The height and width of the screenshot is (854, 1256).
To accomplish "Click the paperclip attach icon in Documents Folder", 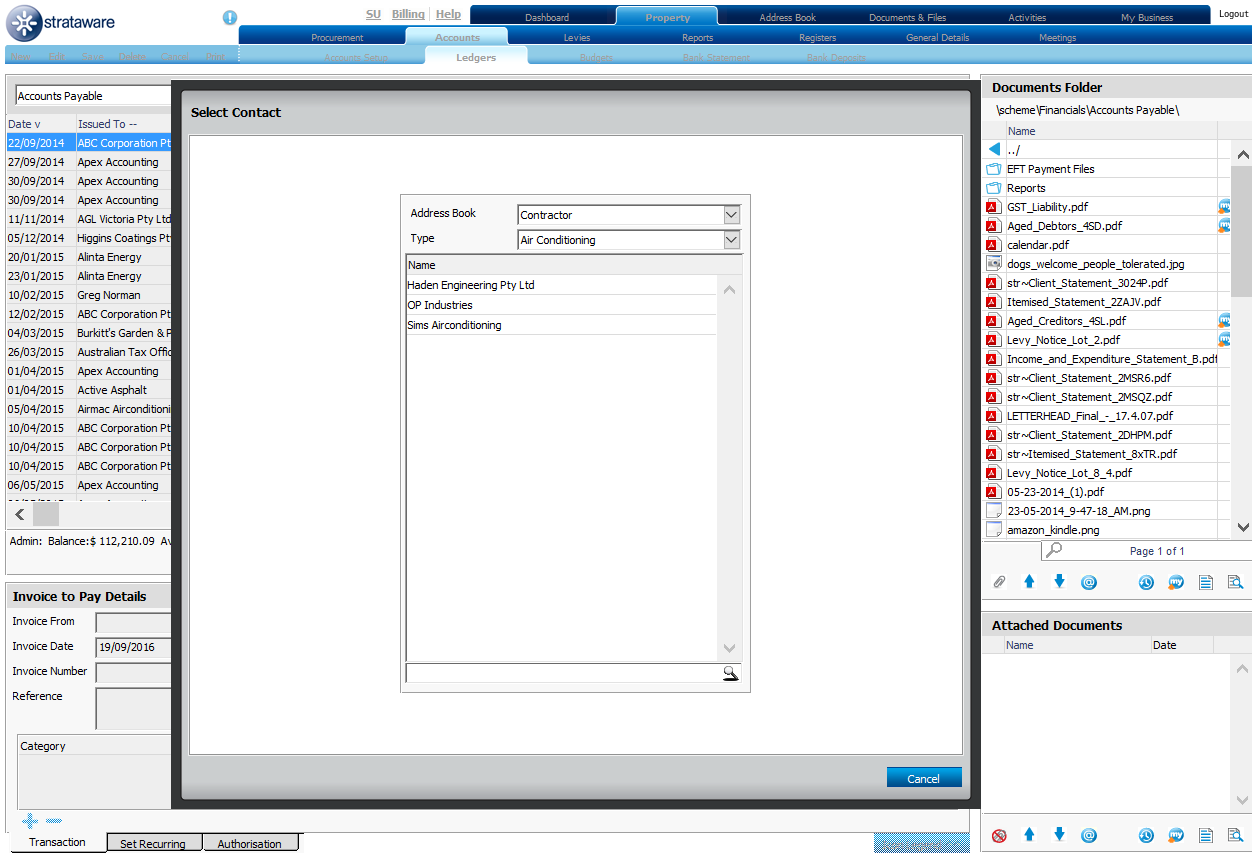I will click(998, 582).
